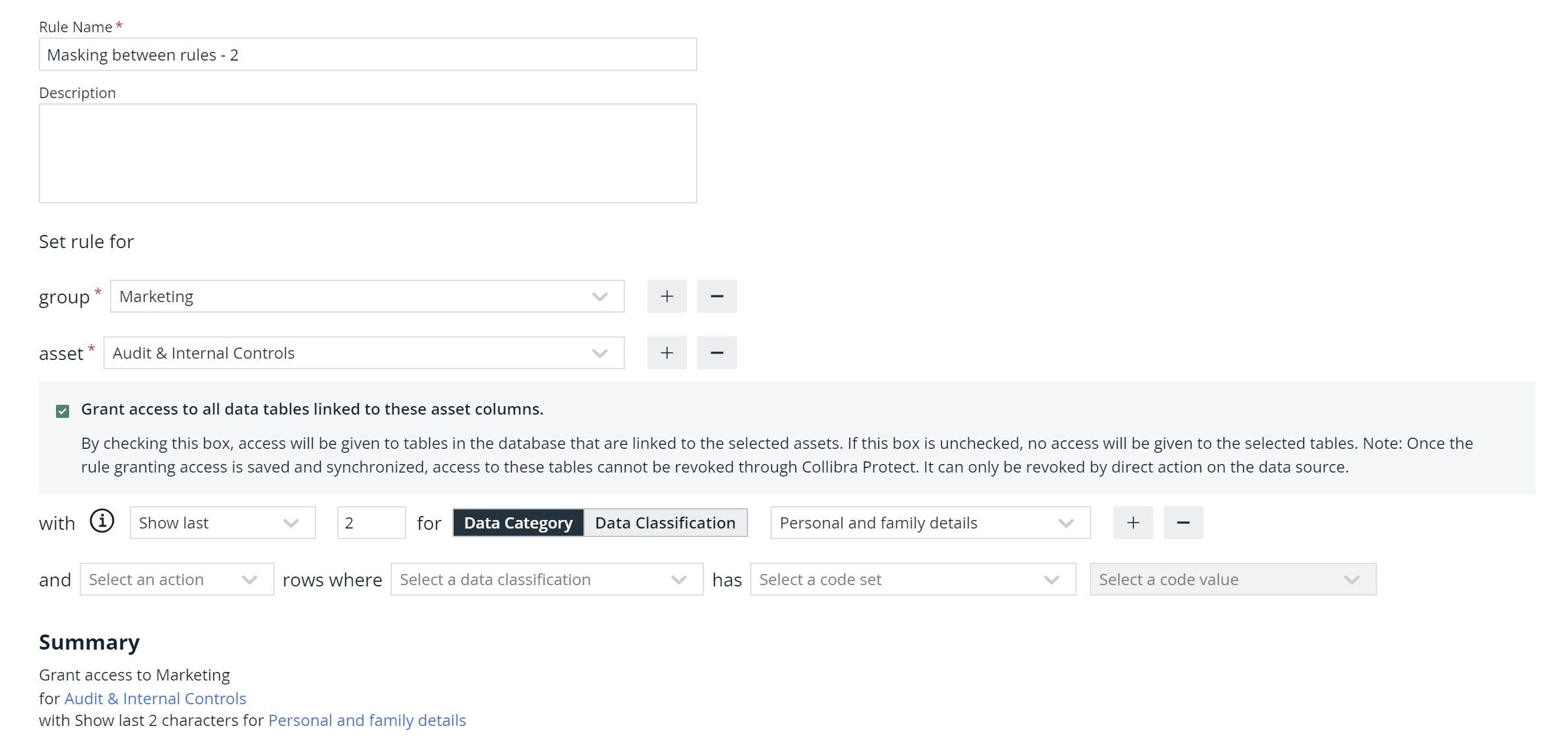Remove the Personal and family details row

click(1183, 523)
